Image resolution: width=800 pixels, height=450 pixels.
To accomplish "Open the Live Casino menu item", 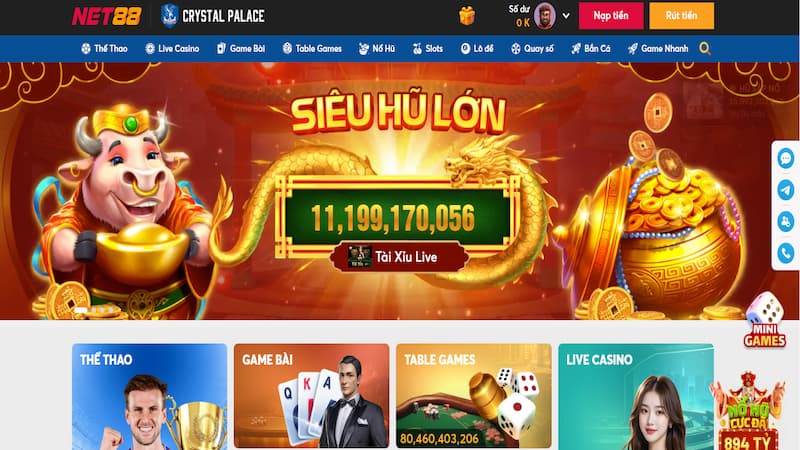I will [x=172, y=48].
